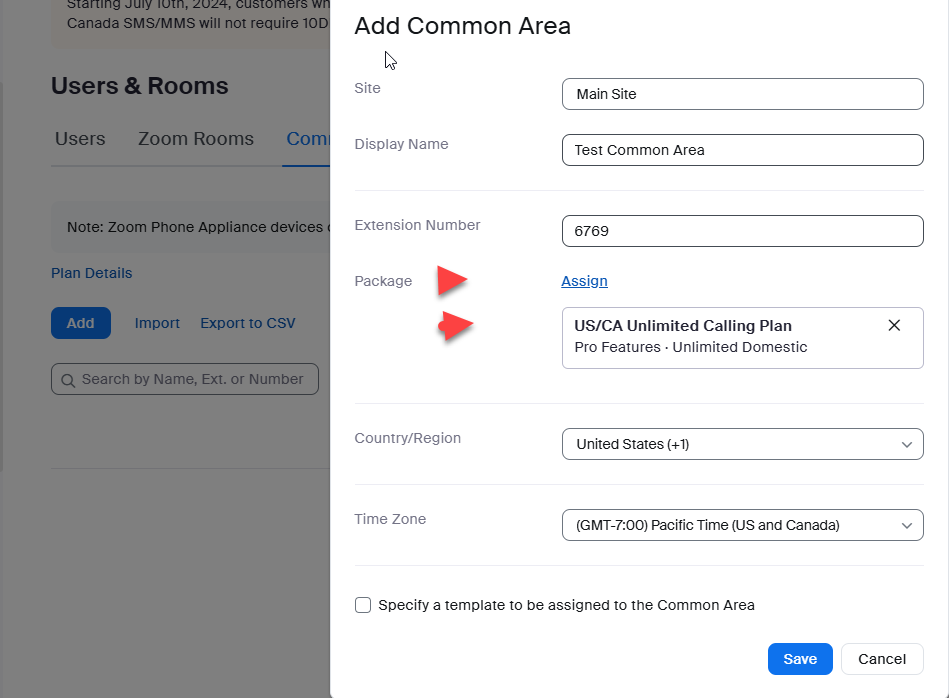Remove the US/CA Unlimited Calling Plan package
This screenshot has width=949, height=698.
pos(894,325)
